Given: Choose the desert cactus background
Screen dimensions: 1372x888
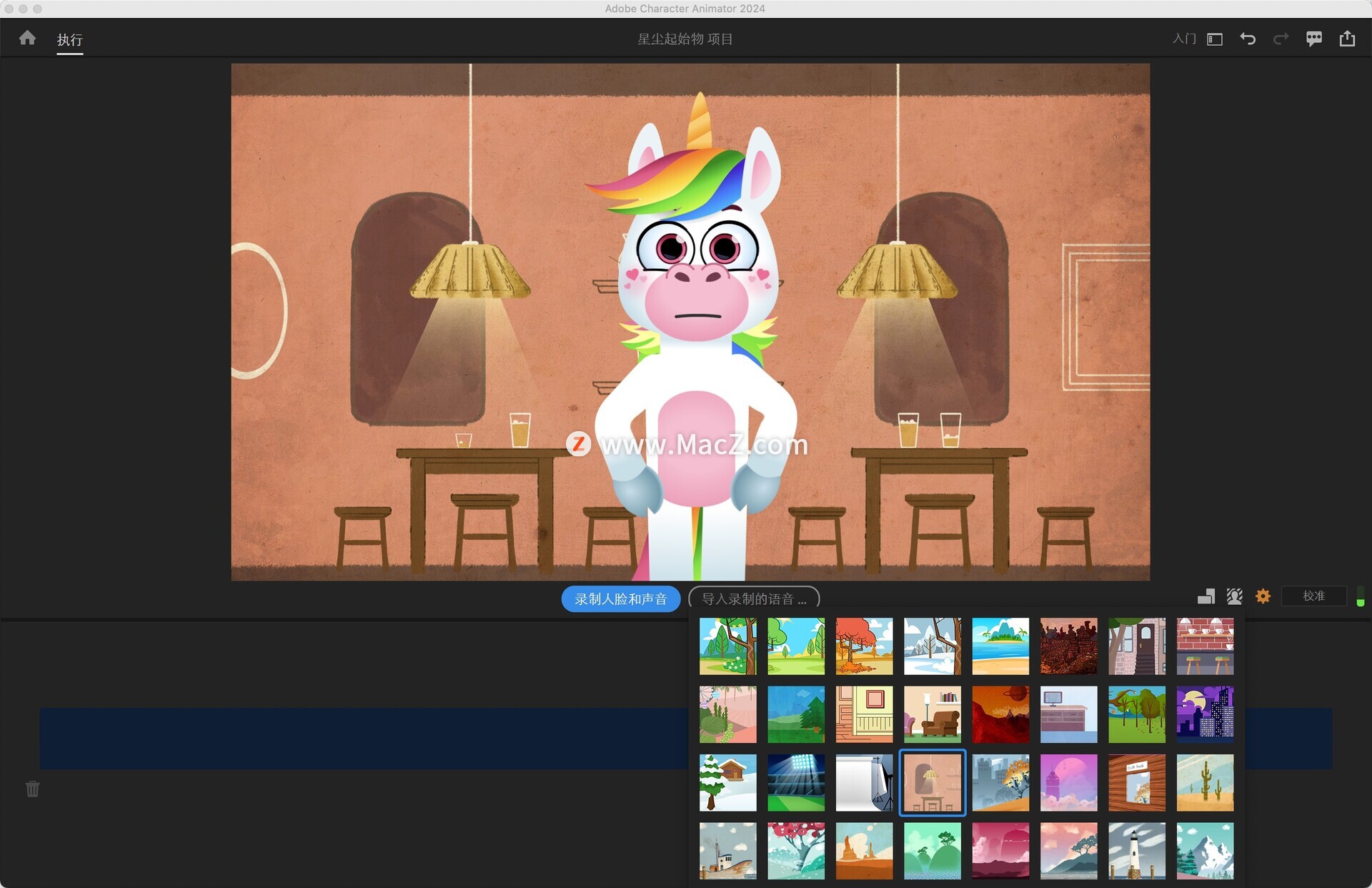Looking at the screenshot, I should (x=1206, y=783).
